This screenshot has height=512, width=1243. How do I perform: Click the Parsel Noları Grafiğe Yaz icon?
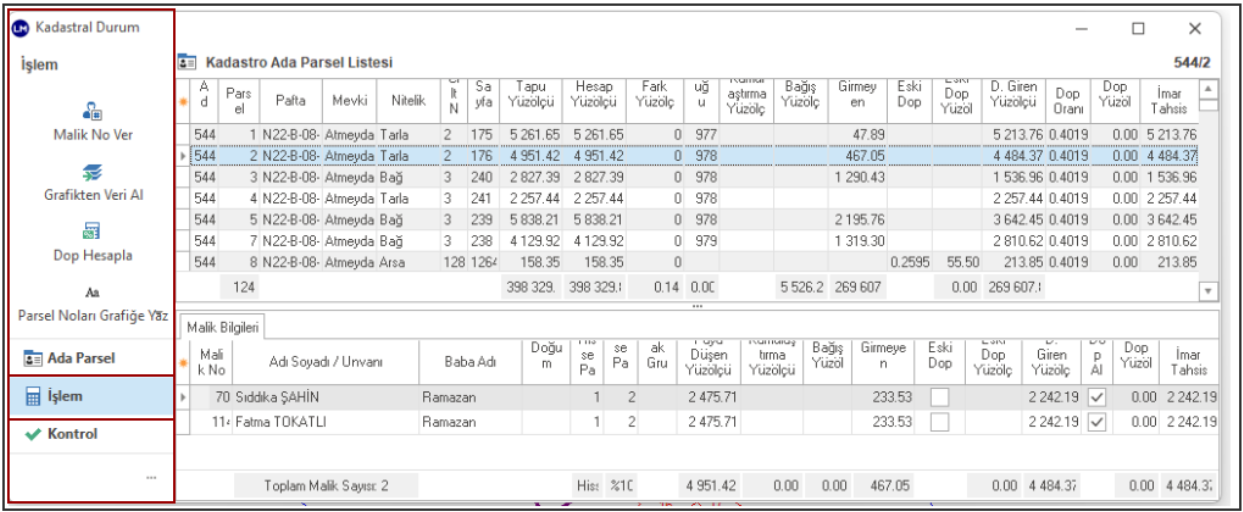pos(92,294)
